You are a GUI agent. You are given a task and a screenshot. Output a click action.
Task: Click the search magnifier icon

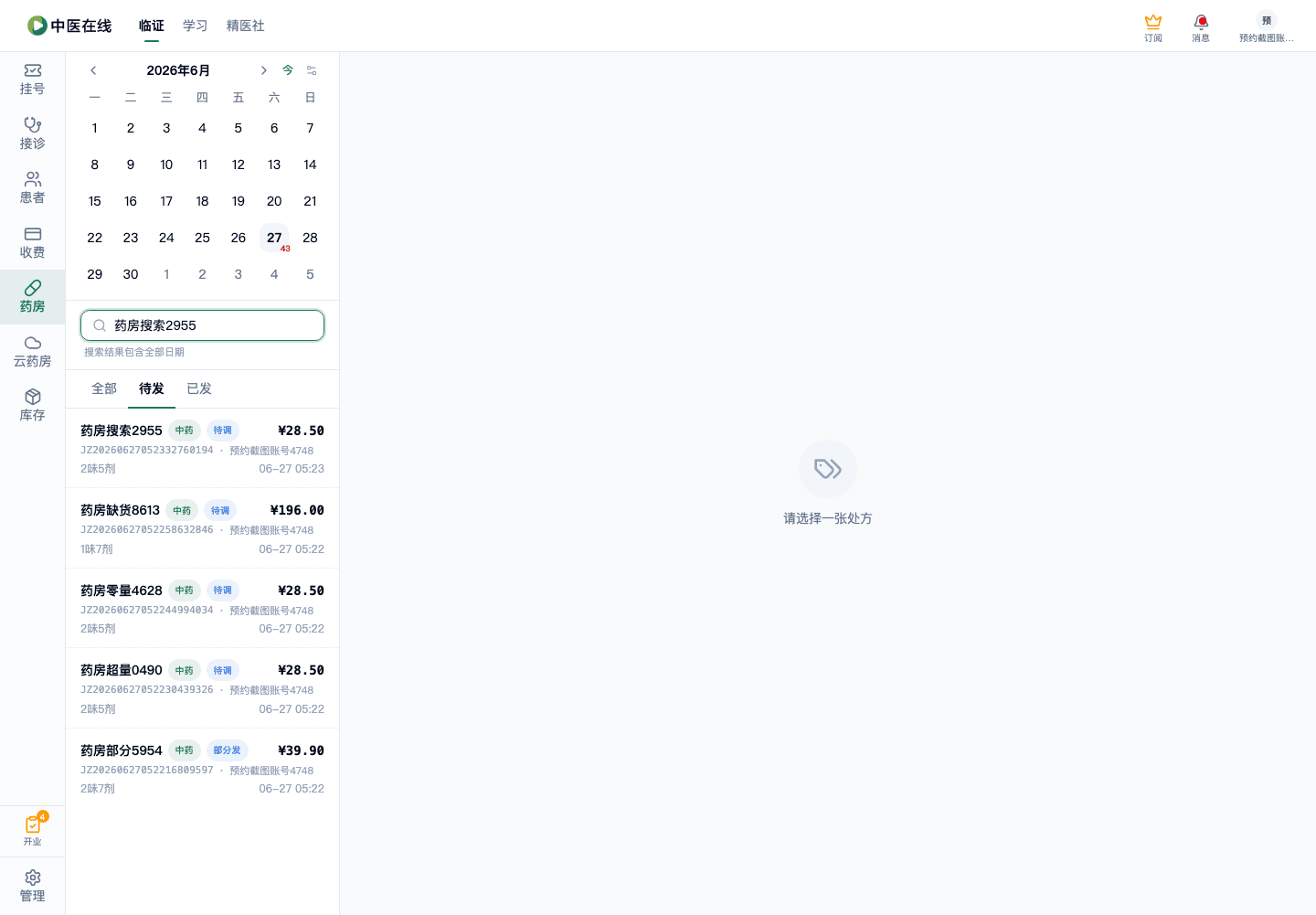click(100, 325)
